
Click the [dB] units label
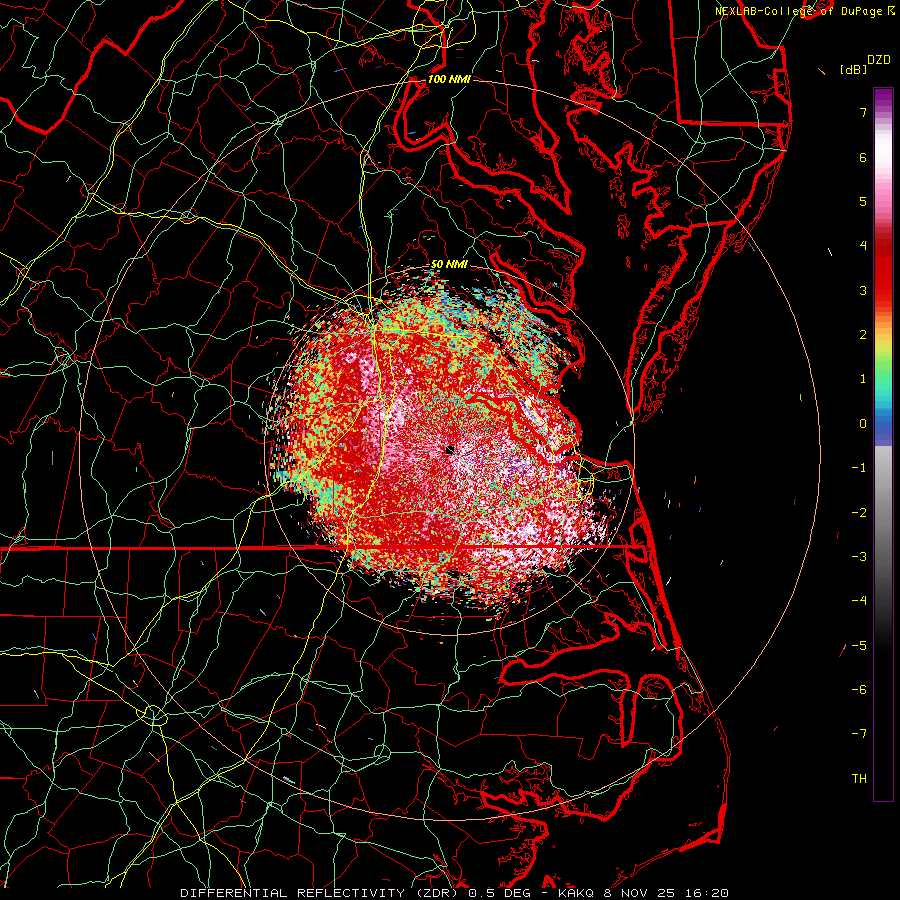tap(854, 69)
